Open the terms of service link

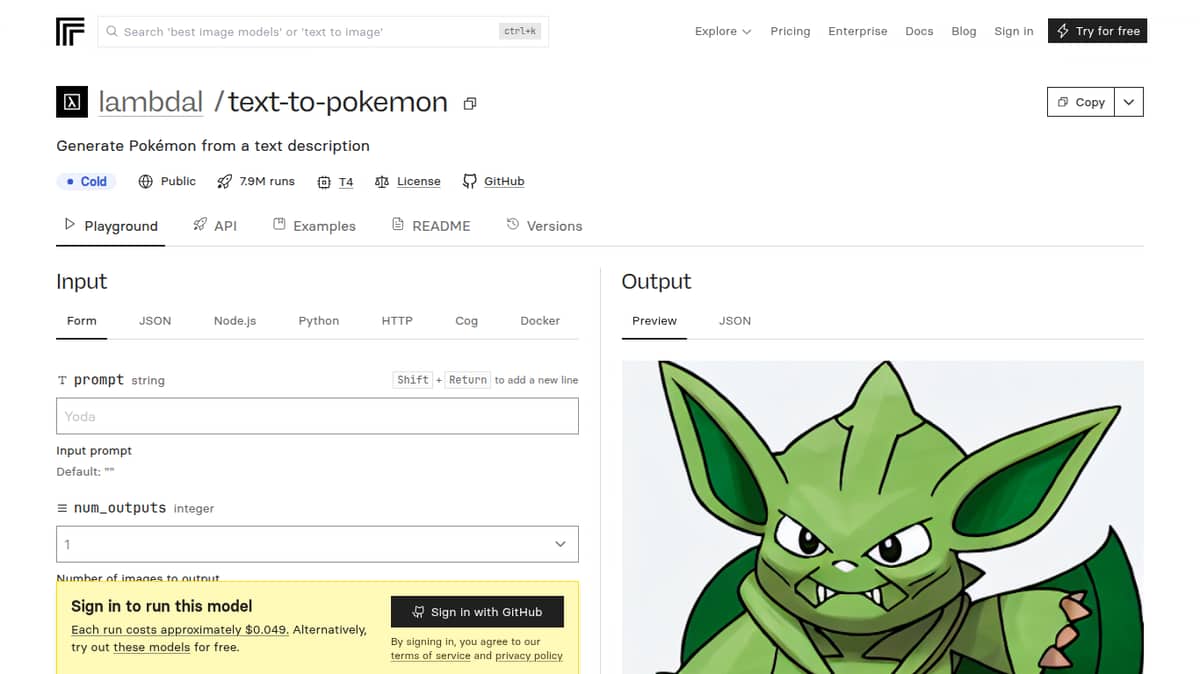(430, 656)
